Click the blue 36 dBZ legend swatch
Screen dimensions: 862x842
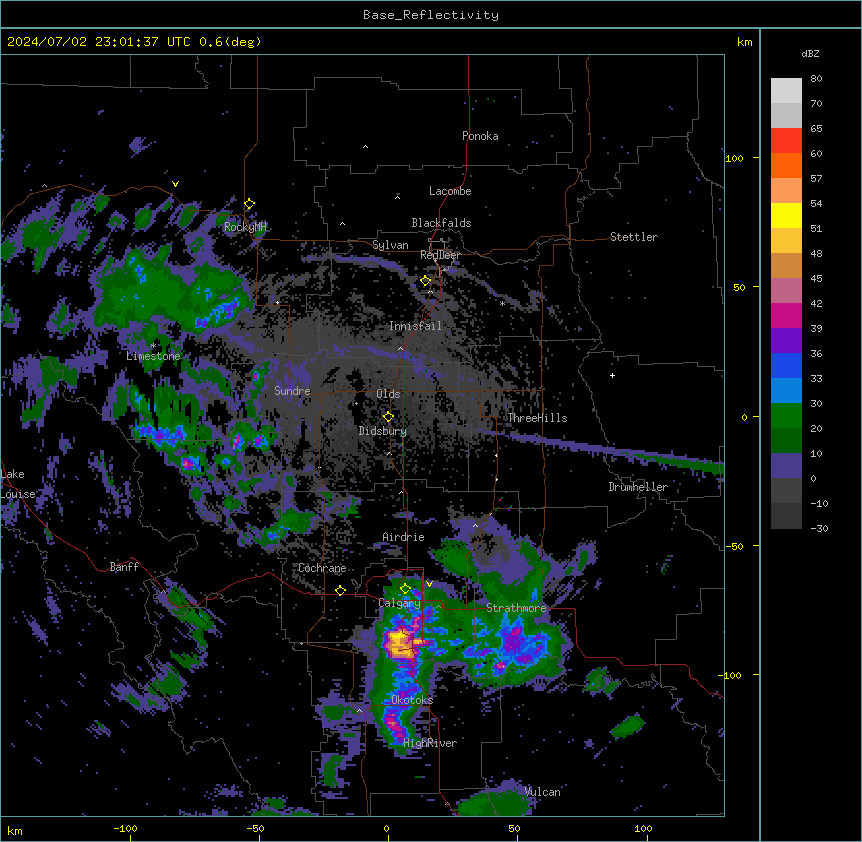point(786,365)
